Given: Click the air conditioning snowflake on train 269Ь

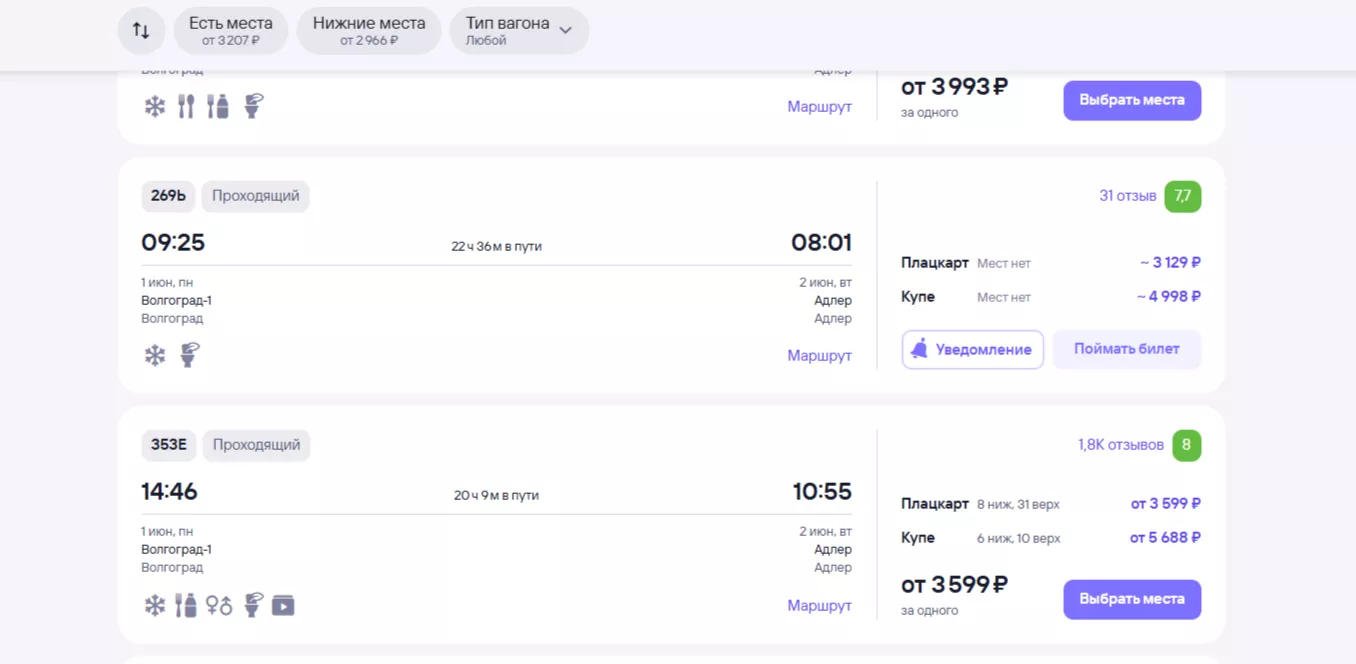Looking at the screenshot, I should point(155,355).
